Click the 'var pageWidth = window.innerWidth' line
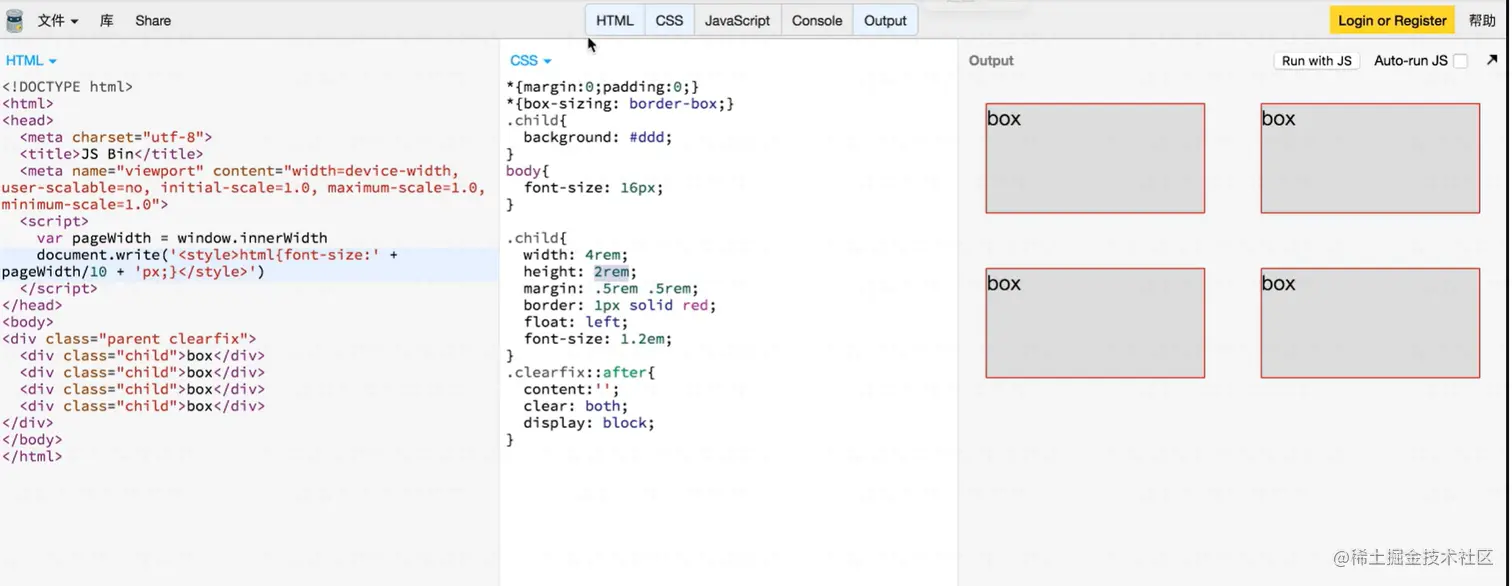The height and width of the screenshot is (586, 1512). point(182,238)
